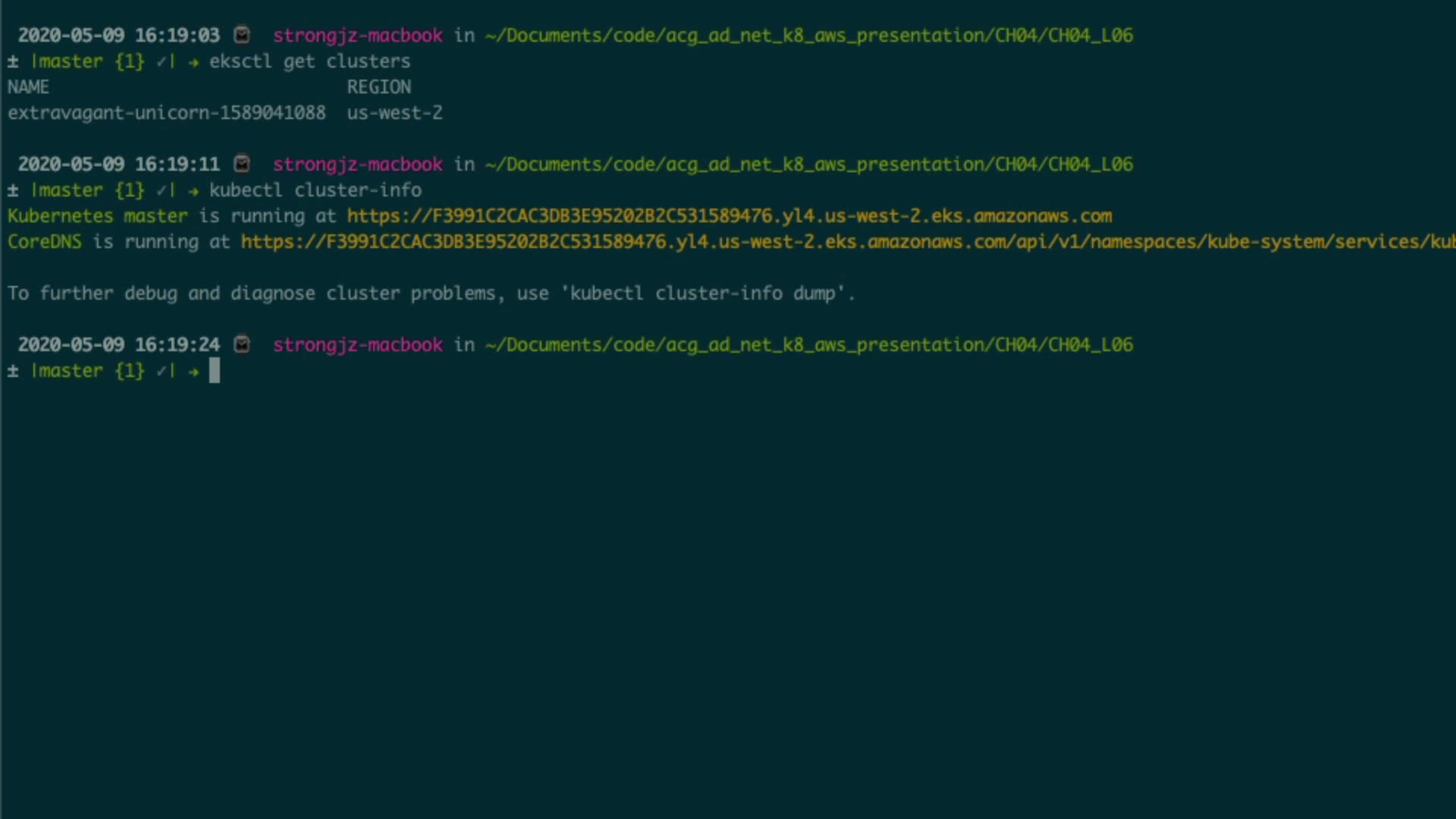Click the eksctl get clusters command text
This screenshot has height=819, width=1456.
pos(309,61)
